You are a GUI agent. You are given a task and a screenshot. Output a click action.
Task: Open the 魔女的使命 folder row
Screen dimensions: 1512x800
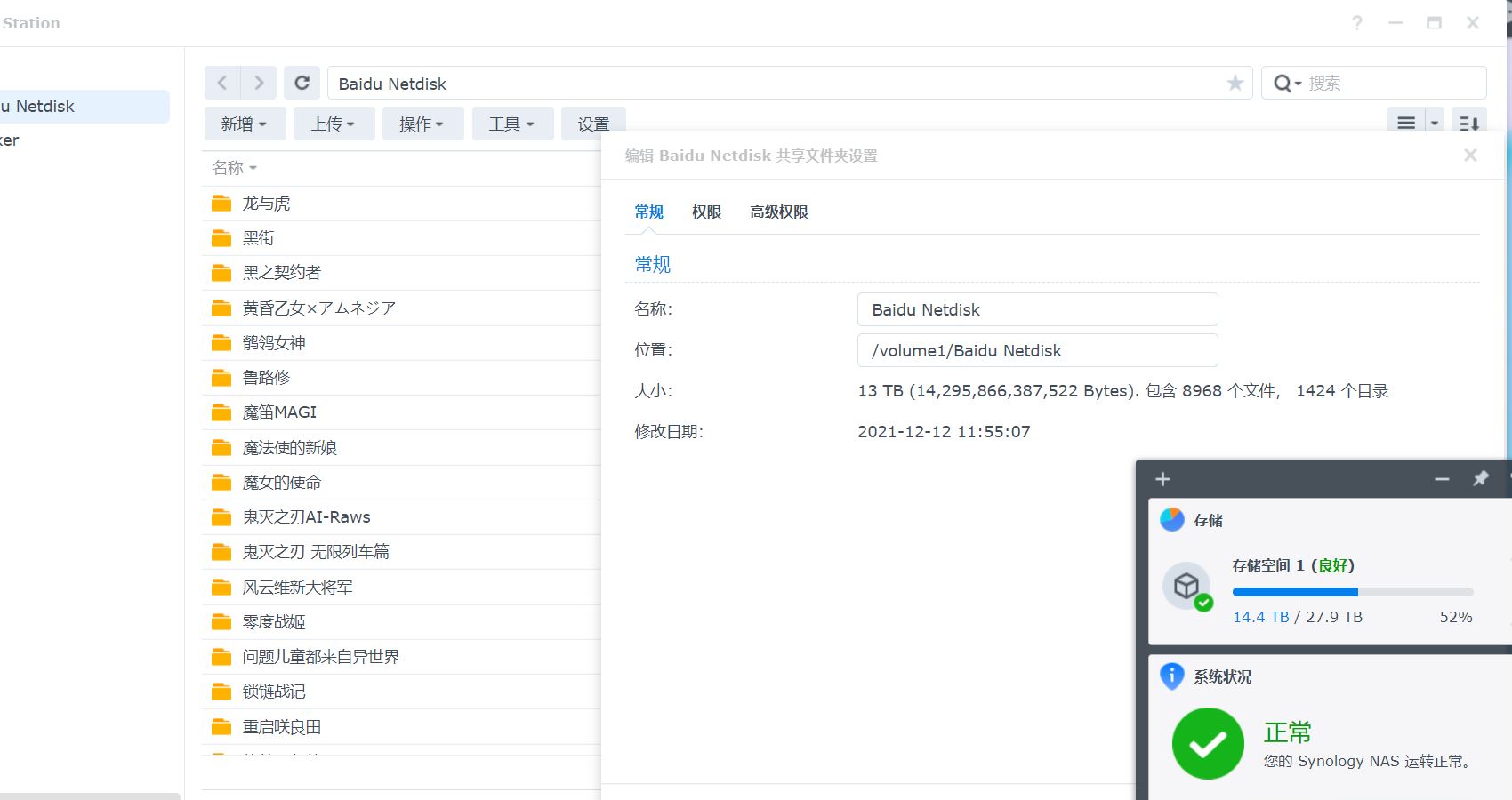402,483
